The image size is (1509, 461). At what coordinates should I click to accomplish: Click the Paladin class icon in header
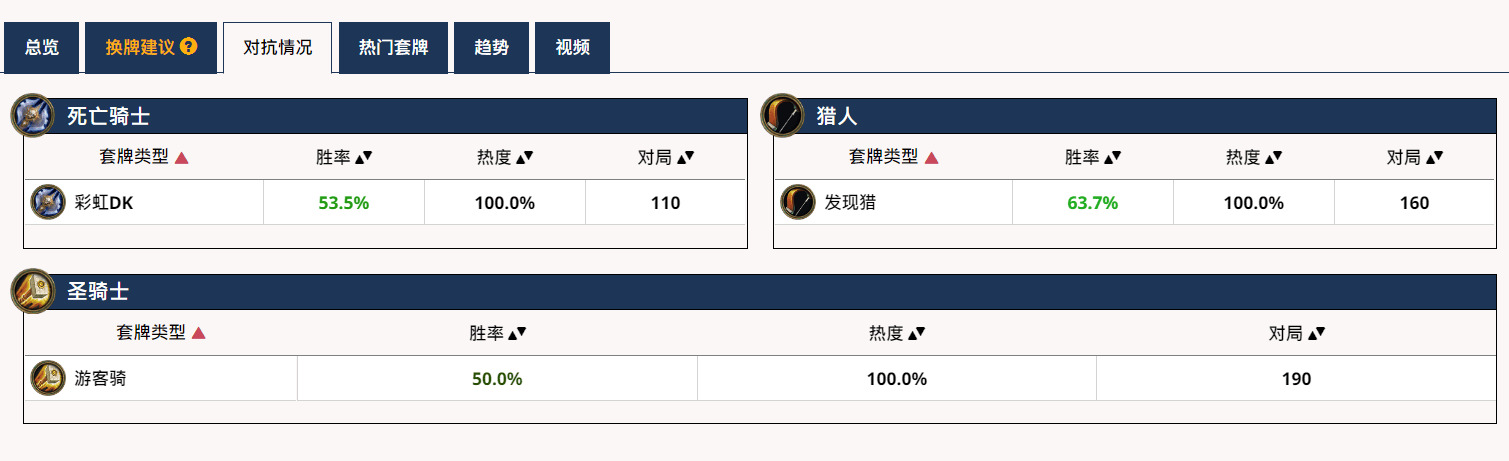tap(33, 291)
